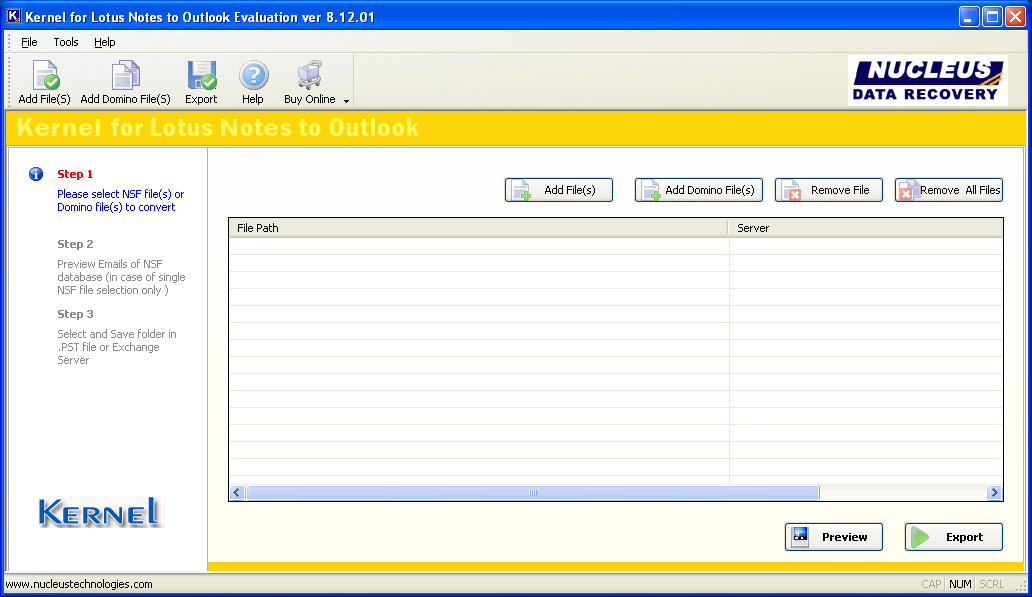Click the Step 3 heading
This screenshot has height=597, width=1032.
coord(75,315)
